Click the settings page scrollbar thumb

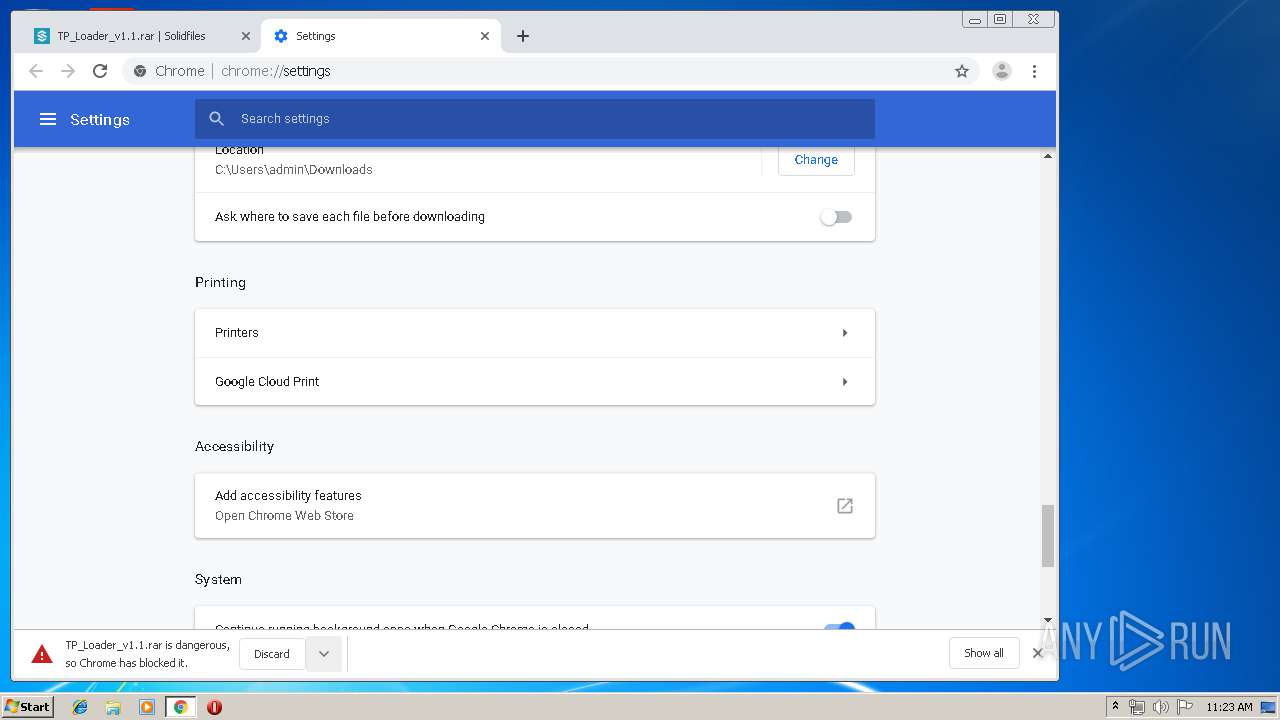[1048, 536]
